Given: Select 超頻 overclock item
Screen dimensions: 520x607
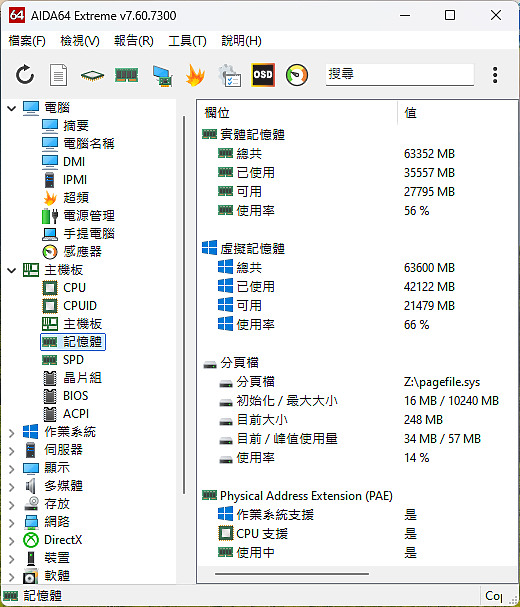Looking at the screenshot, I should [x=76, y=197].
